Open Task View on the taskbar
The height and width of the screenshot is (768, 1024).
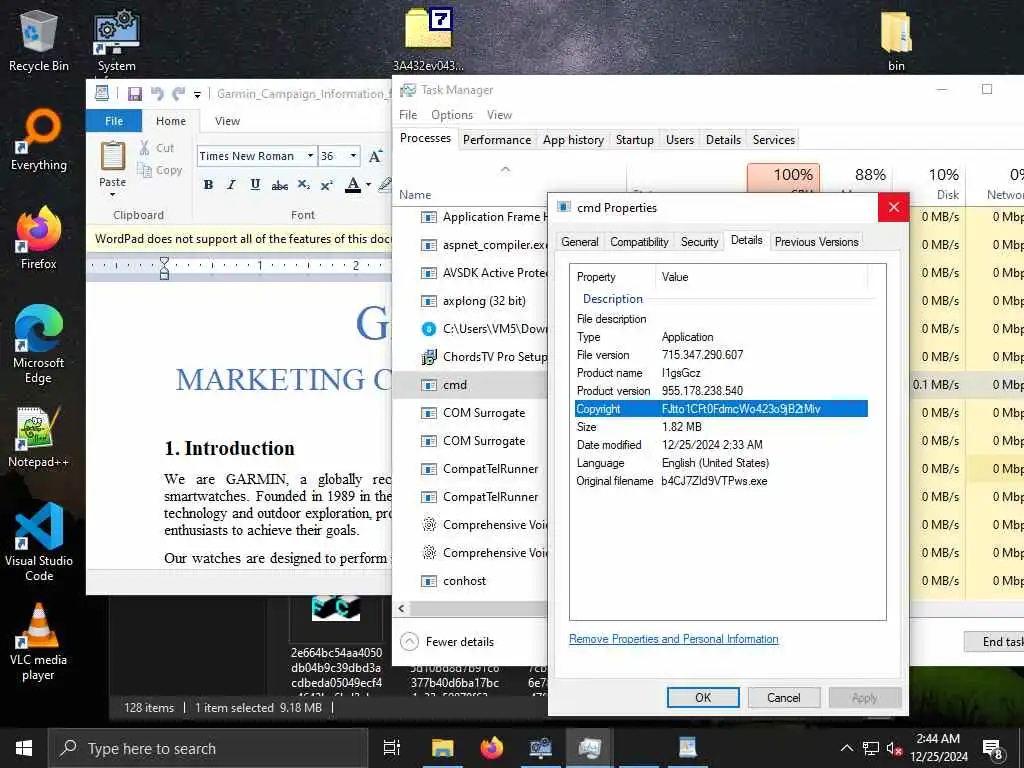(391, 748)
